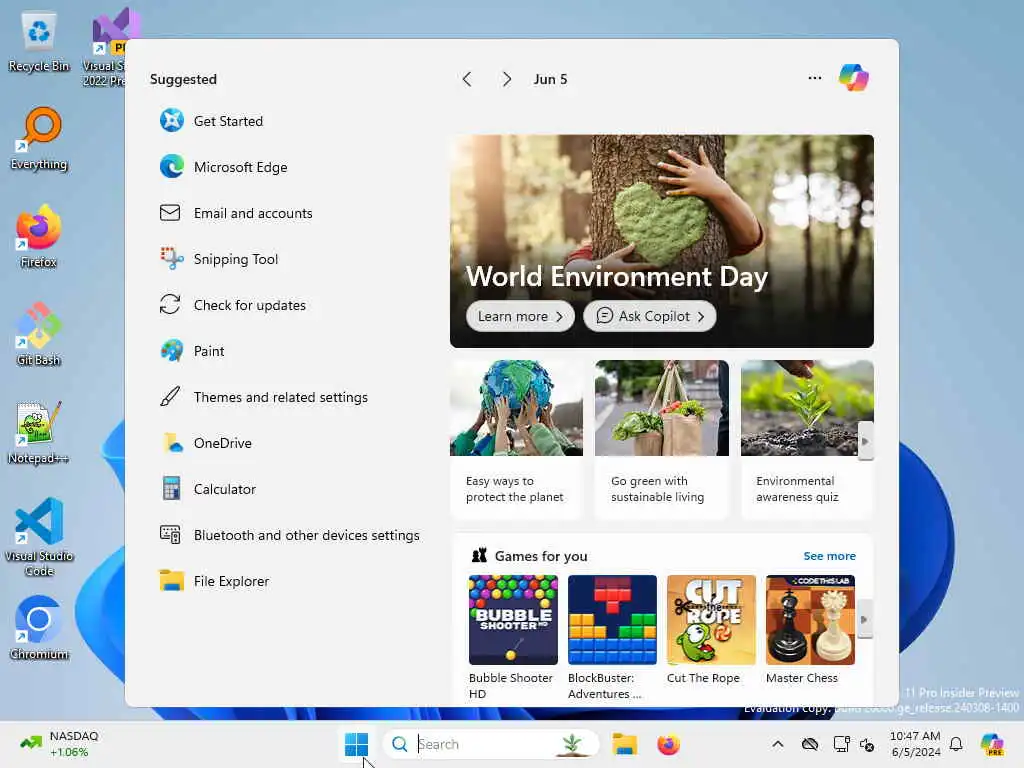The width and height of the screenshot is (1024, 768).
Task: Click into the taskbar Search box
Action: (490, 744)
